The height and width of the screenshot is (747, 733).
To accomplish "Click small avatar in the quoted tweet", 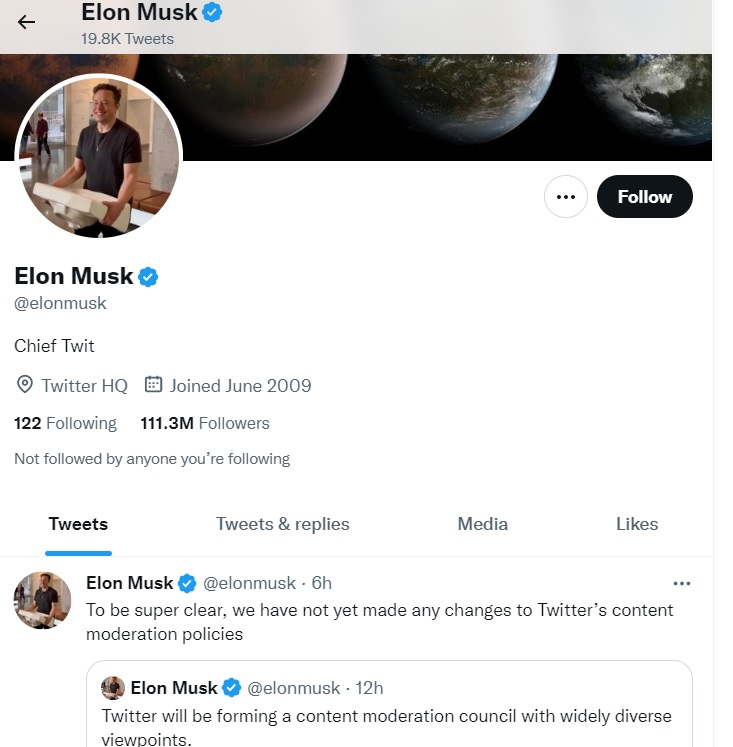I will 113,688.
